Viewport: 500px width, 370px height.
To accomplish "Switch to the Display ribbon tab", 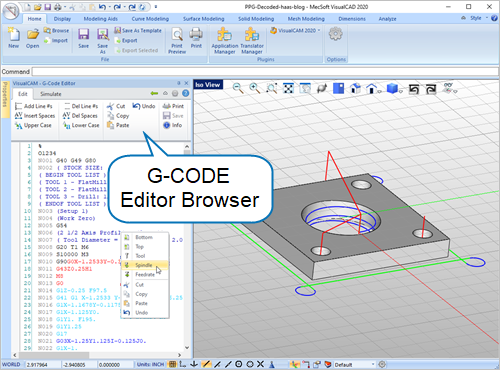I will click(x=62, y=19).
